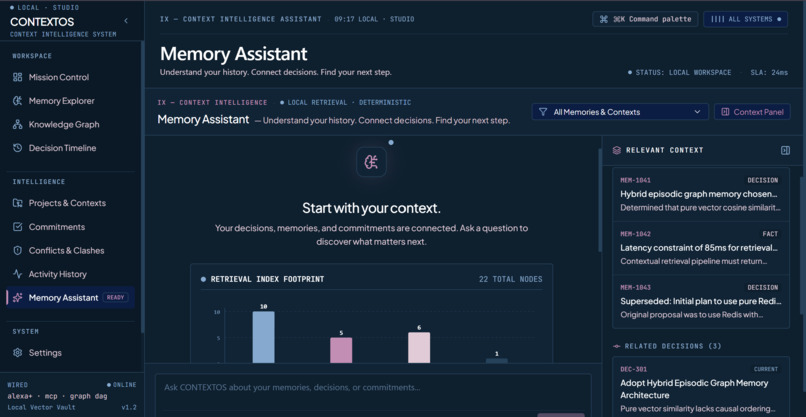Open Commitments section
Viewport: 806px width, 417px height.
click(70, 227)
